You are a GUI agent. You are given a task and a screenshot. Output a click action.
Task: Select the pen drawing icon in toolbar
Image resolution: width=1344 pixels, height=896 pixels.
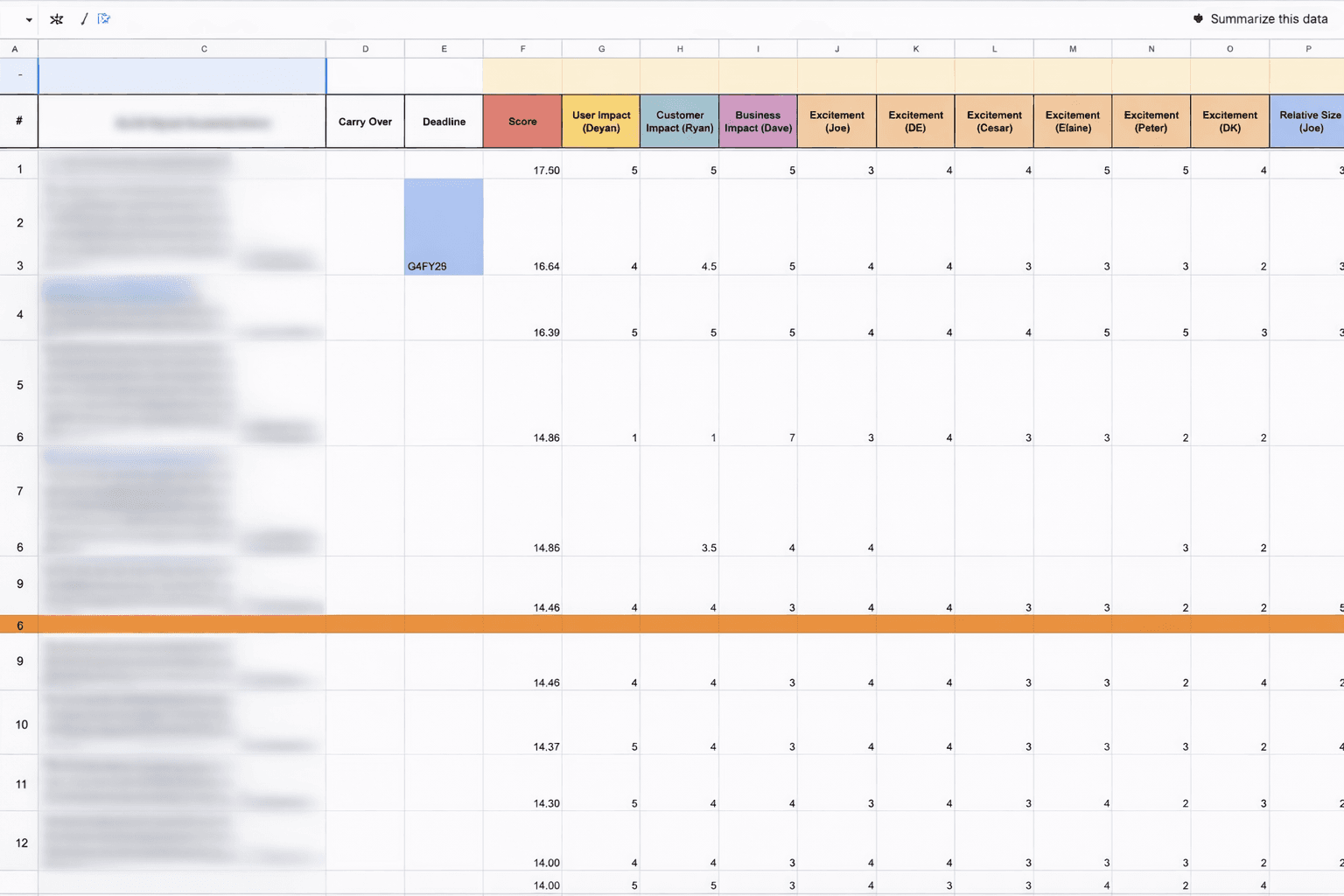(84, 18)
